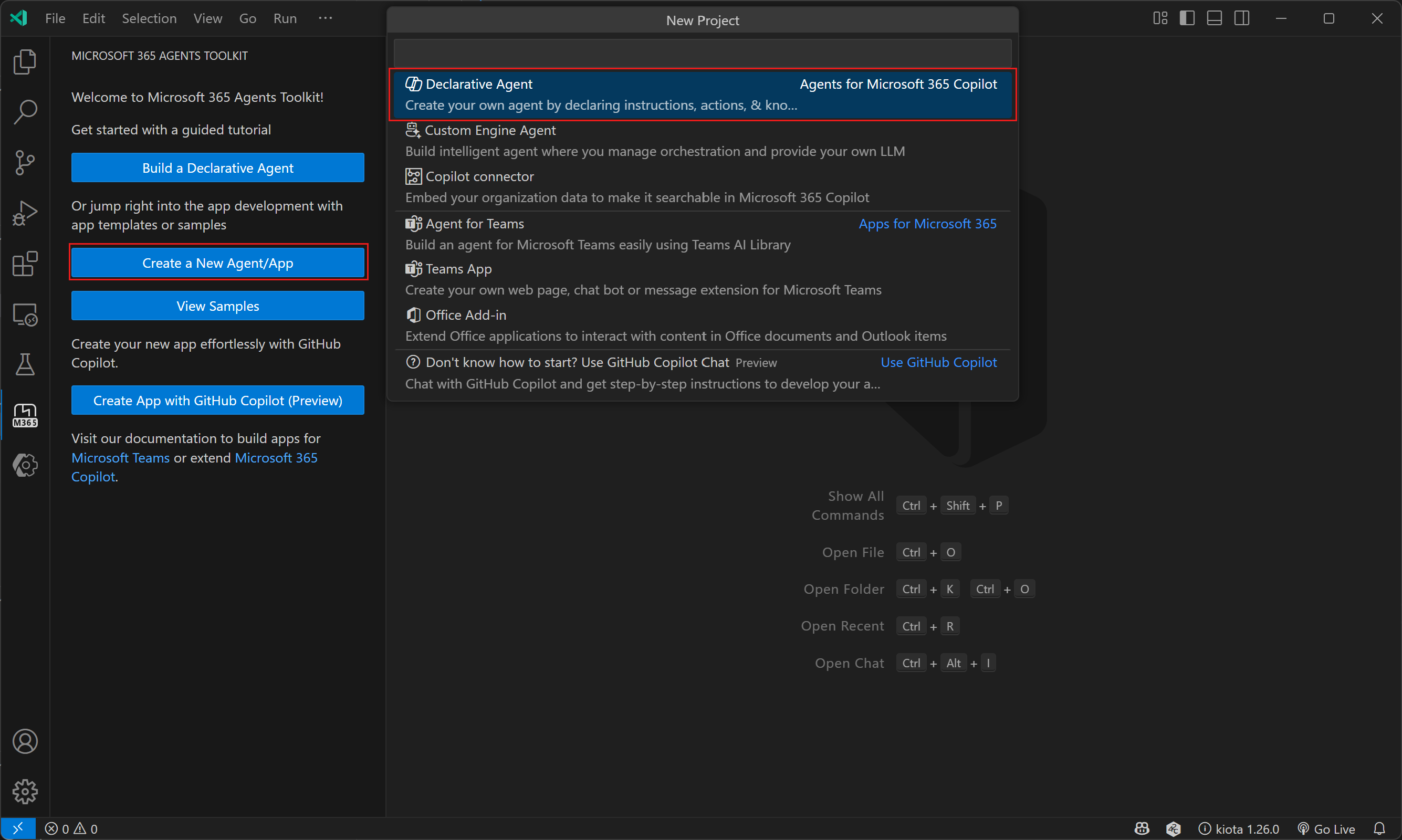The width and height of the screenshot is (1402, 840).
Task: Toggle the bottom Panel visibility
Action: pyautogui.click(x=1214, y=18)
